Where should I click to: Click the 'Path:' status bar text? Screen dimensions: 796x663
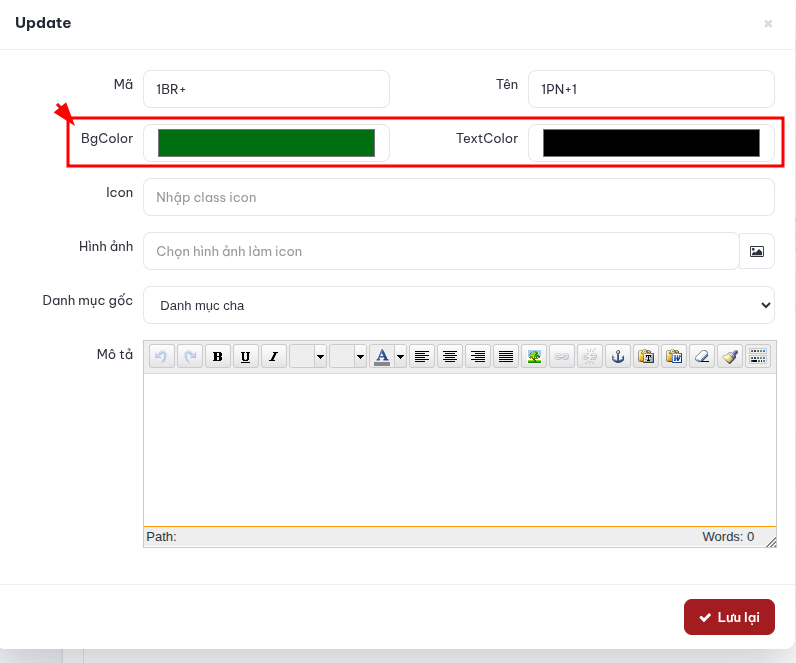[161, 537]
